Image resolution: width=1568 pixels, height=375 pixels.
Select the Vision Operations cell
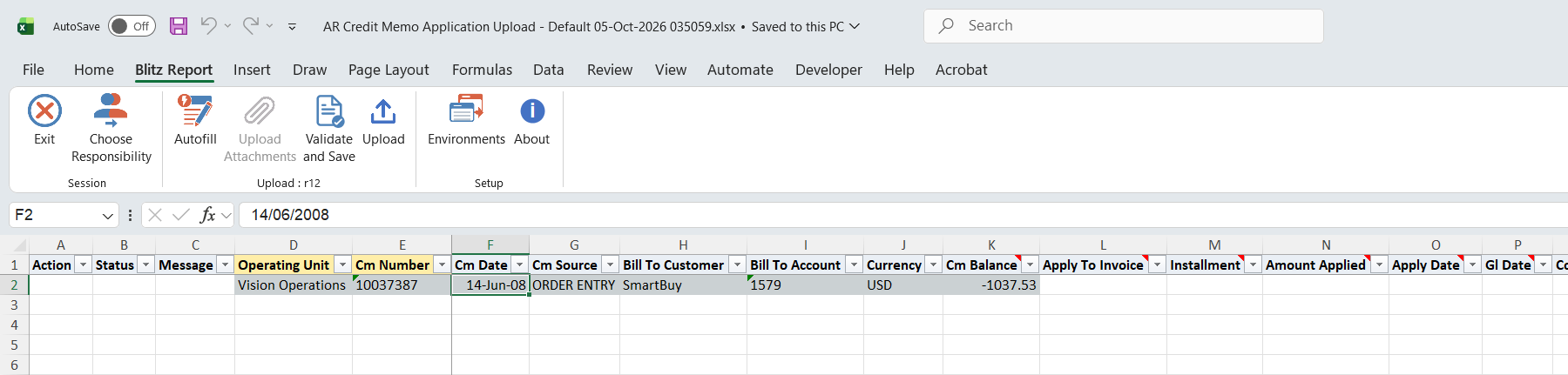(294, 285)
